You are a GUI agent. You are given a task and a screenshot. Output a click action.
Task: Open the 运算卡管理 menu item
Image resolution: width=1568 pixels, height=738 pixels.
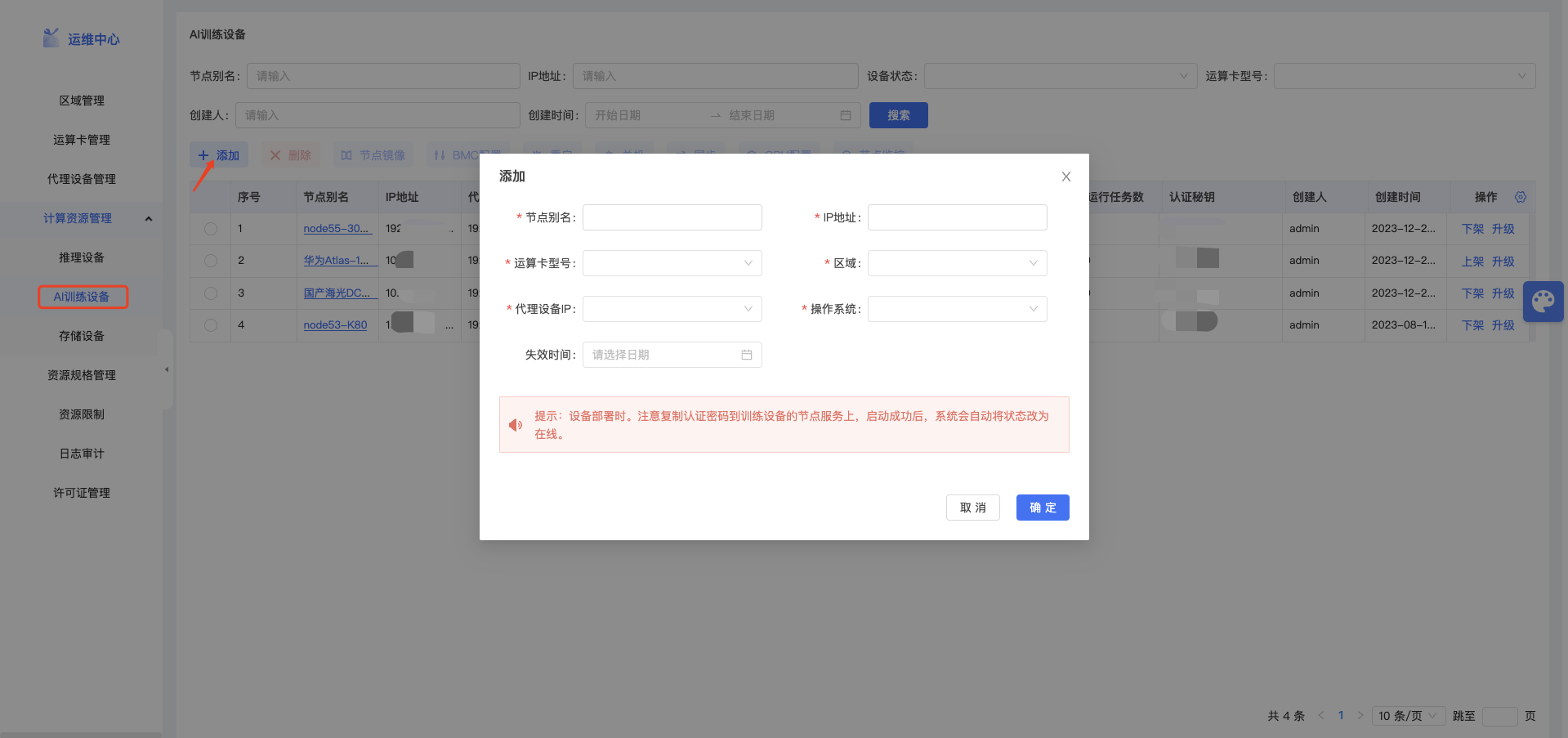(82, 140)
